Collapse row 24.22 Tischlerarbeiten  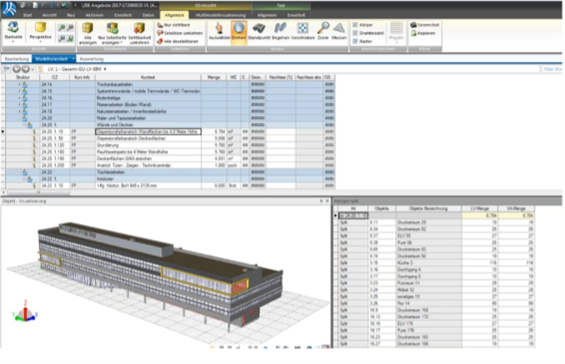19,172
